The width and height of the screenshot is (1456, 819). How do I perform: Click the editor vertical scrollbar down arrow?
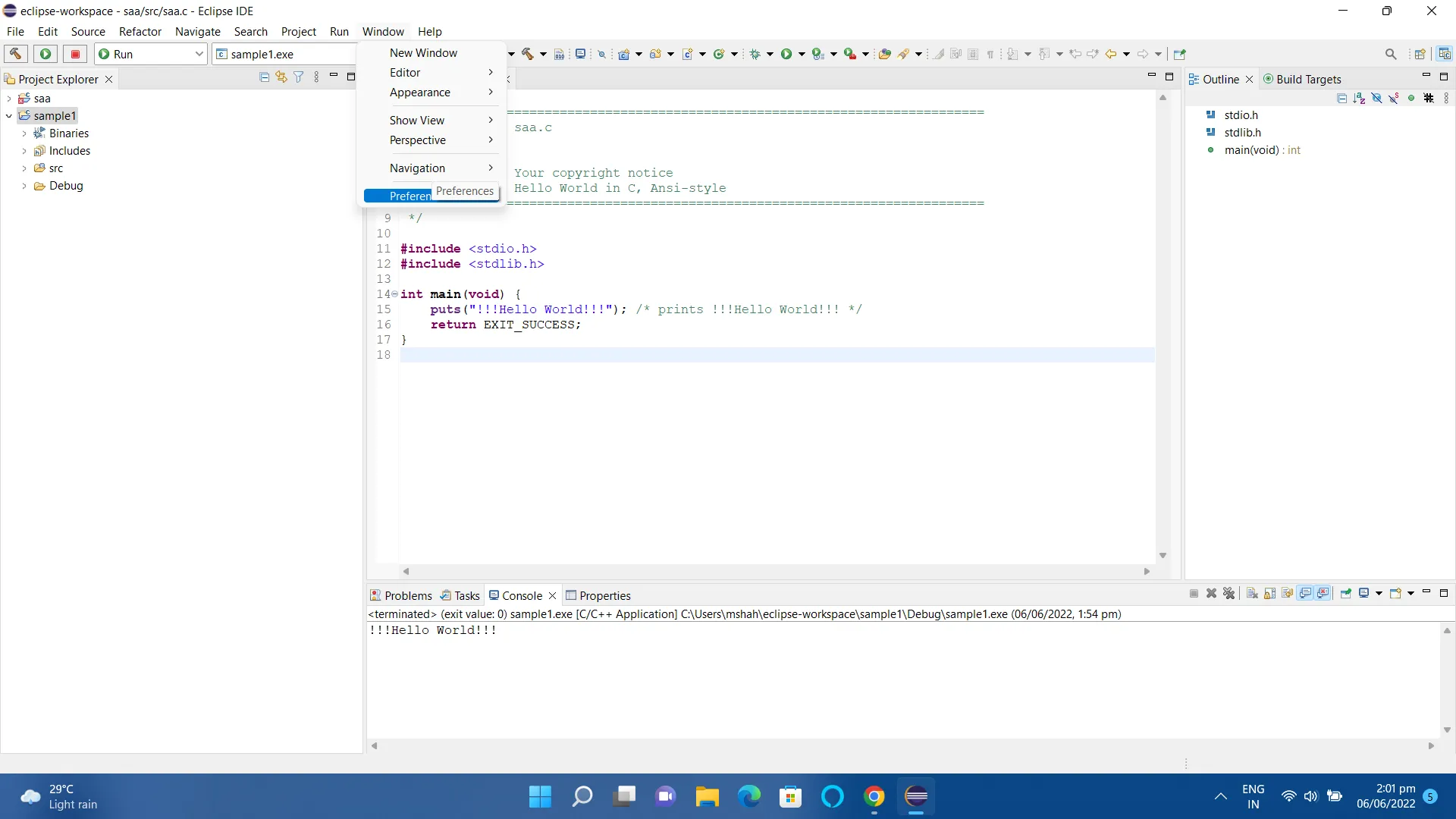[1163, 556]
